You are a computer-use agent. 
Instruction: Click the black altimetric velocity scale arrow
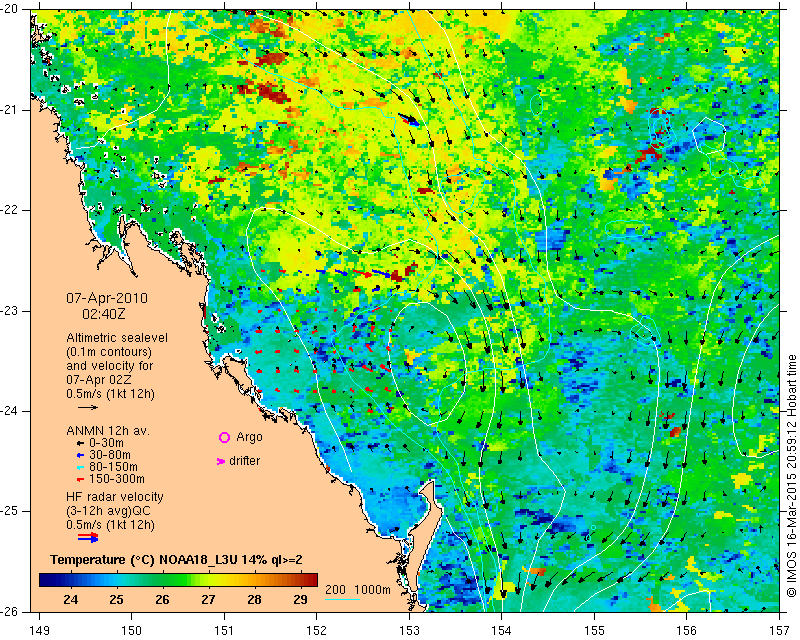[x=88, y=407]
